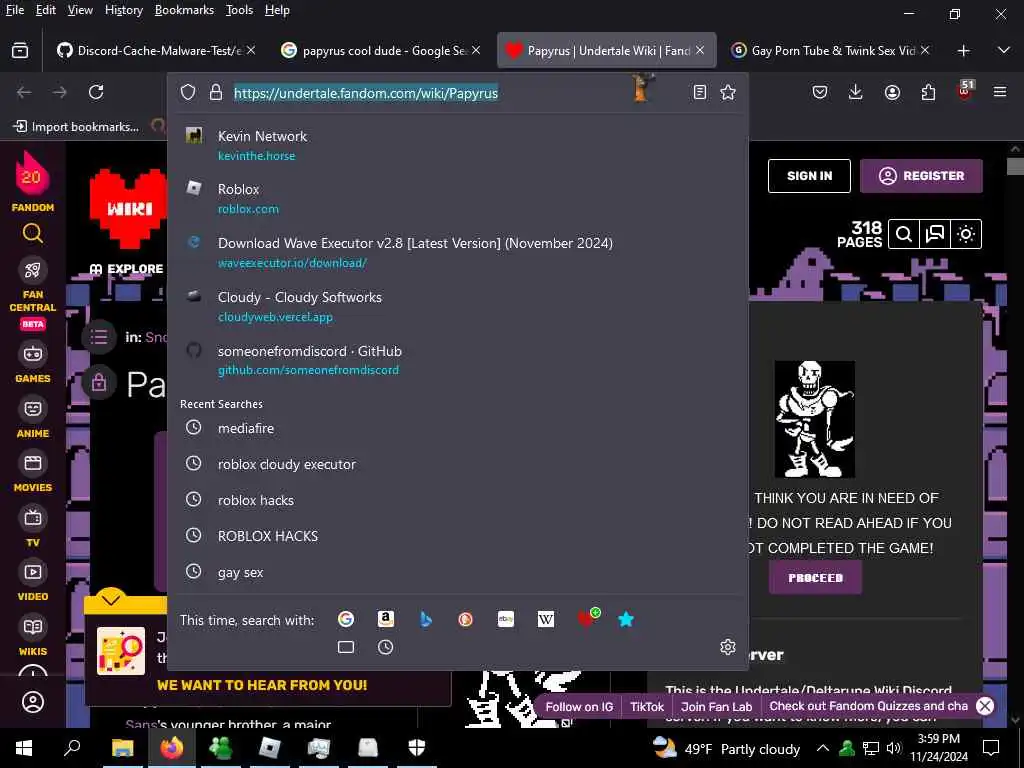This screenshot has height=768, width=1024.
Task: Search with Google one-off icon
Action: tap(346, 619)
